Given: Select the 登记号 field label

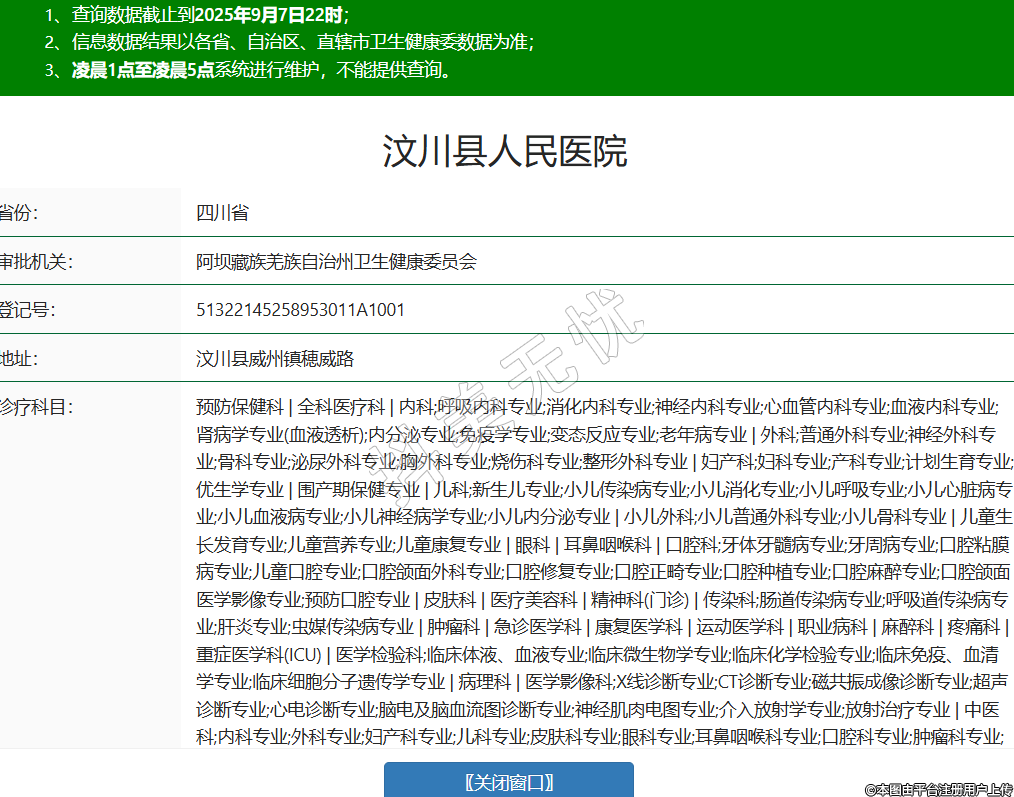Looking at the screenshot, I should pyautogui.click(x=27, y=310).
